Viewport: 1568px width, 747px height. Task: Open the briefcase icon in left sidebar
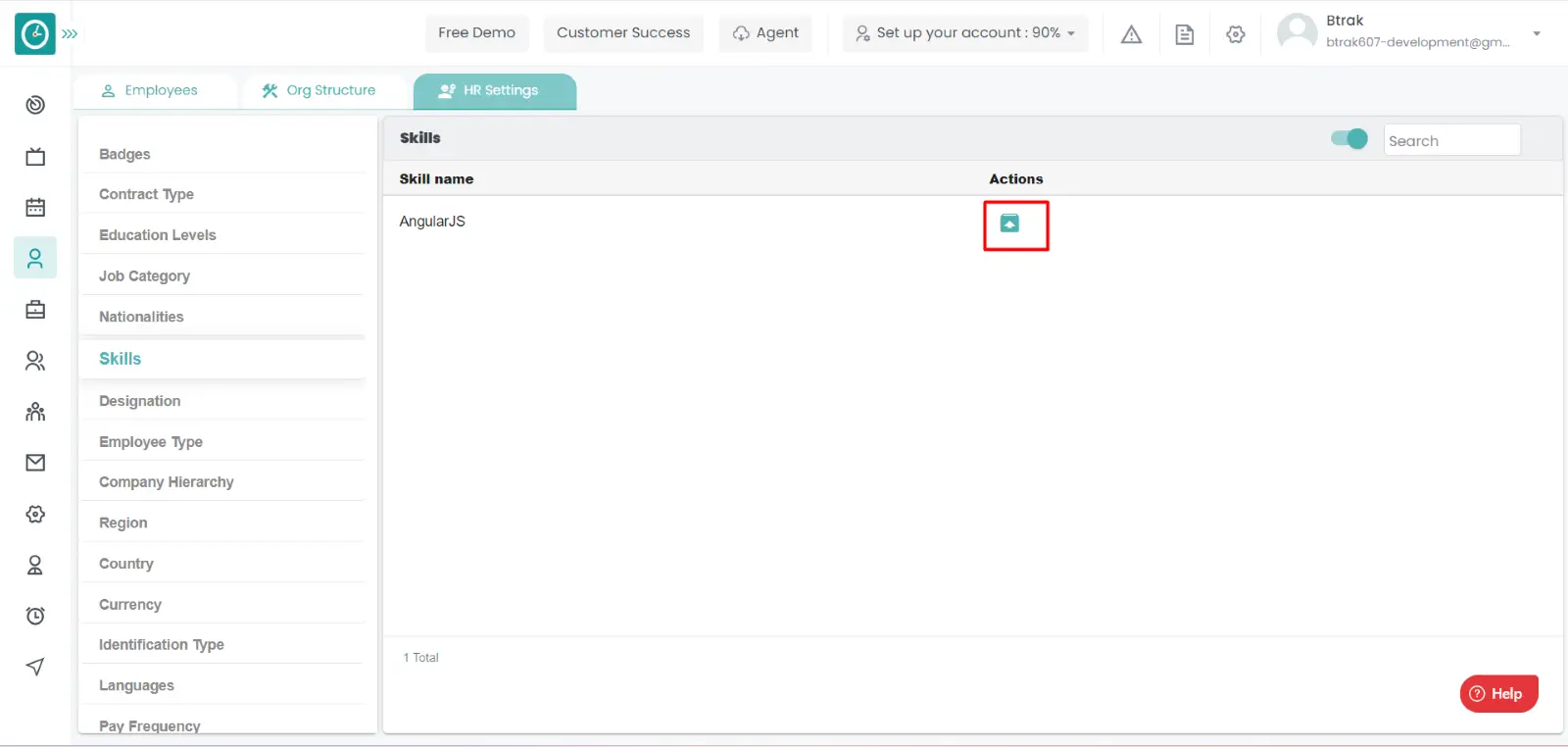click(x=35, y=310)
